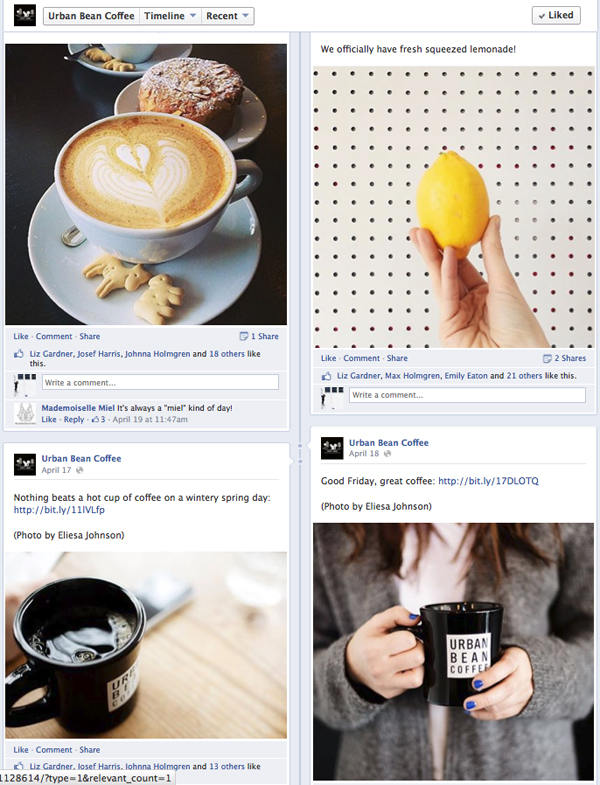Like the latte photo post

pyautogui.click(x=21, y=336)
